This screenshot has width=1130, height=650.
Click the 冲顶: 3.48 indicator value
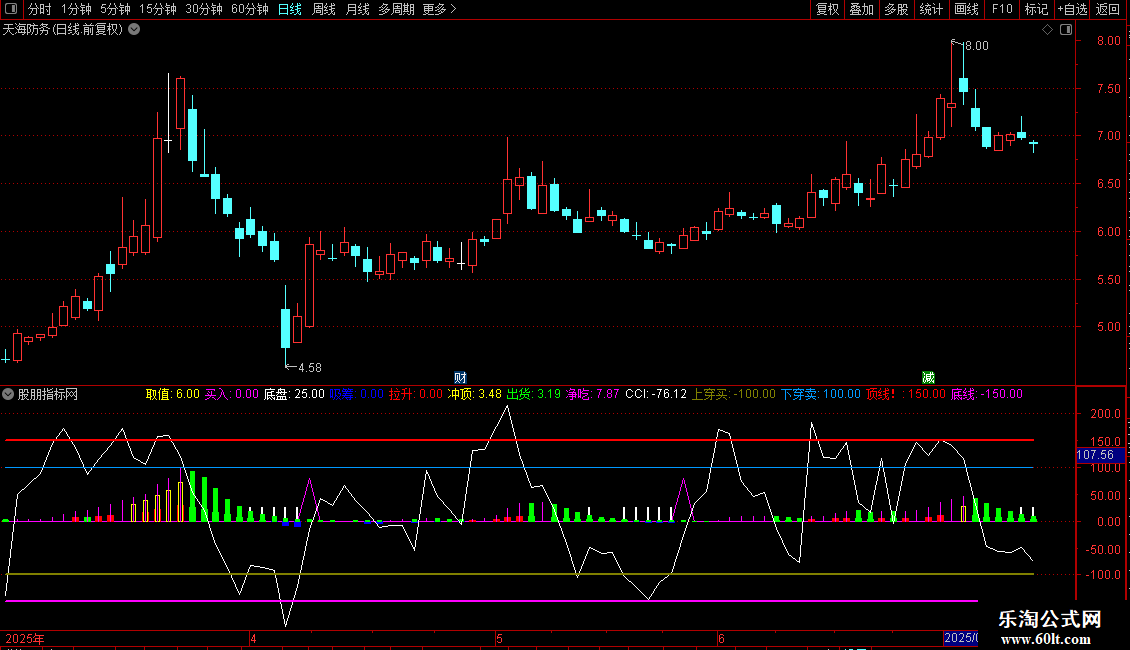click(474, 394)
